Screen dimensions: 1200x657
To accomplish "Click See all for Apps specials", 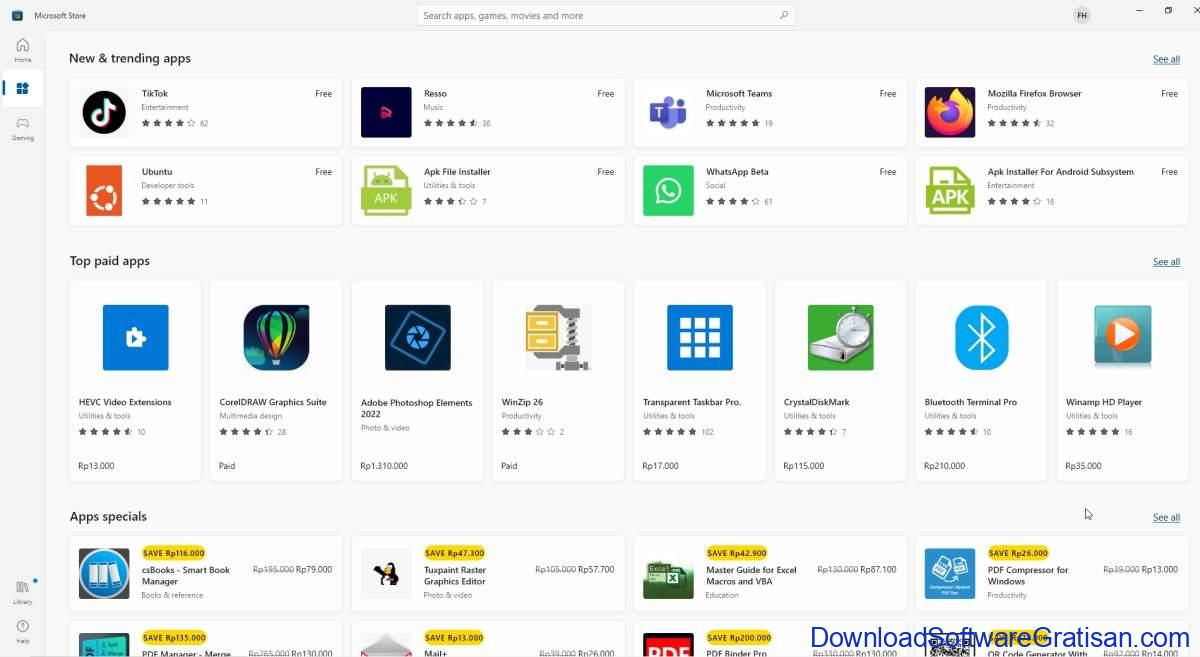I will 1166,518.
